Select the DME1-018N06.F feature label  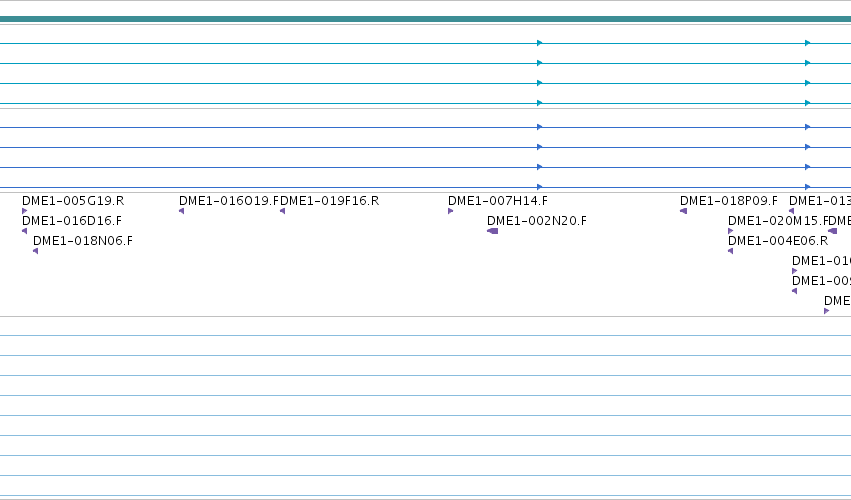83,241
